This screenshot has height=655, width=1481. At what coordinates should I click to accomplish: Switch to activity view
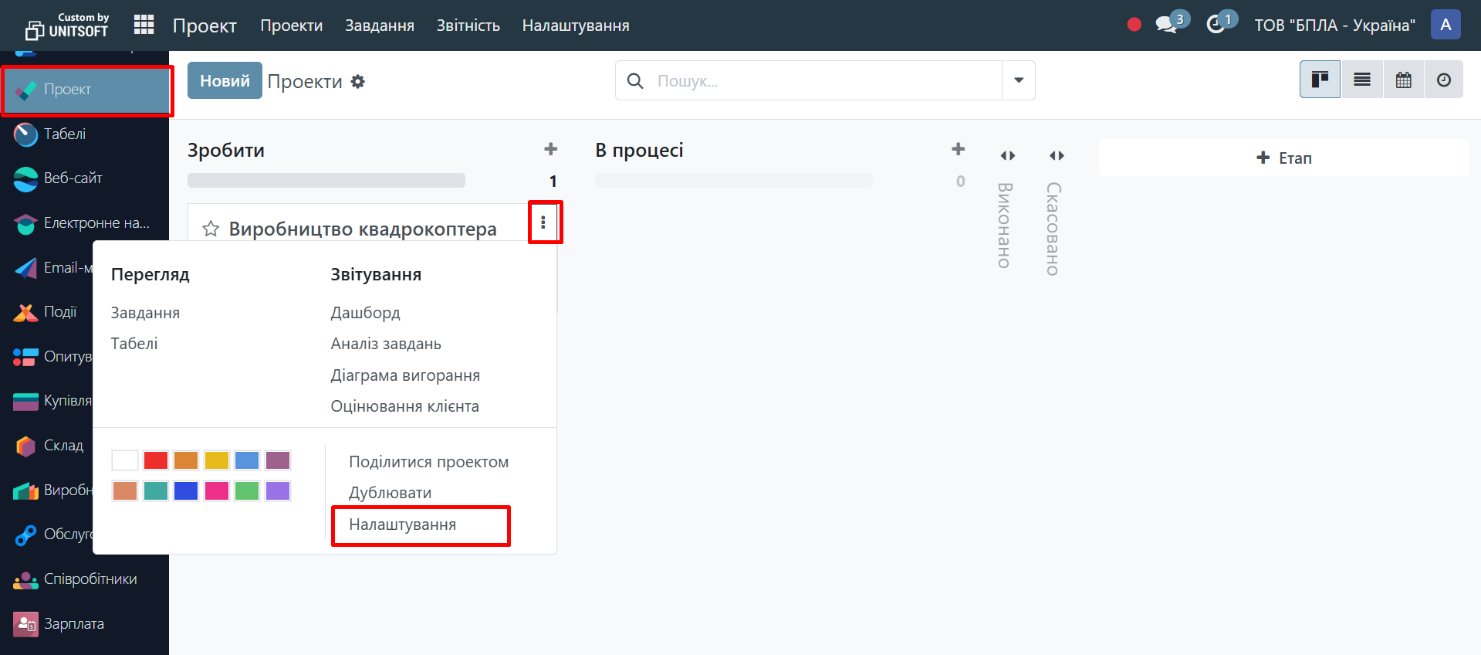tap(1444, 80)
